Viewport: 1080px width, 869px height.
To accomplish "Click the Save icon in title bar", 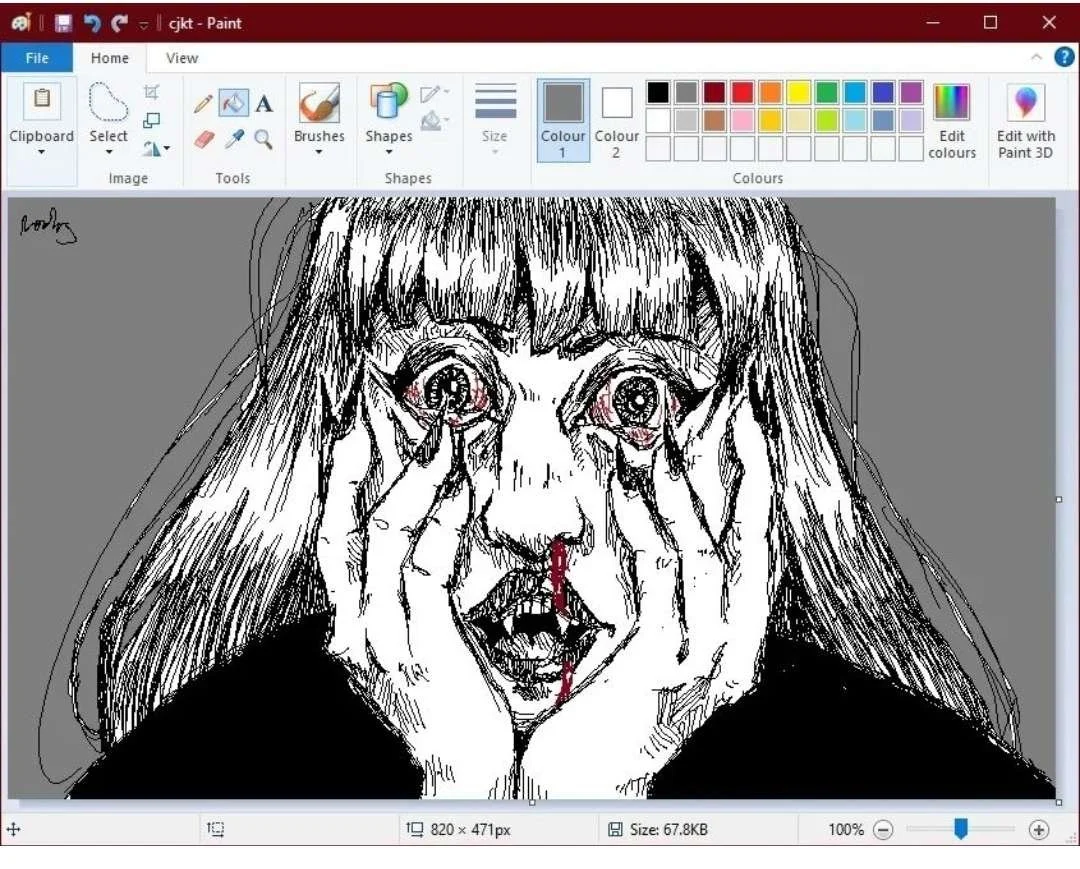I will [63, 23].
